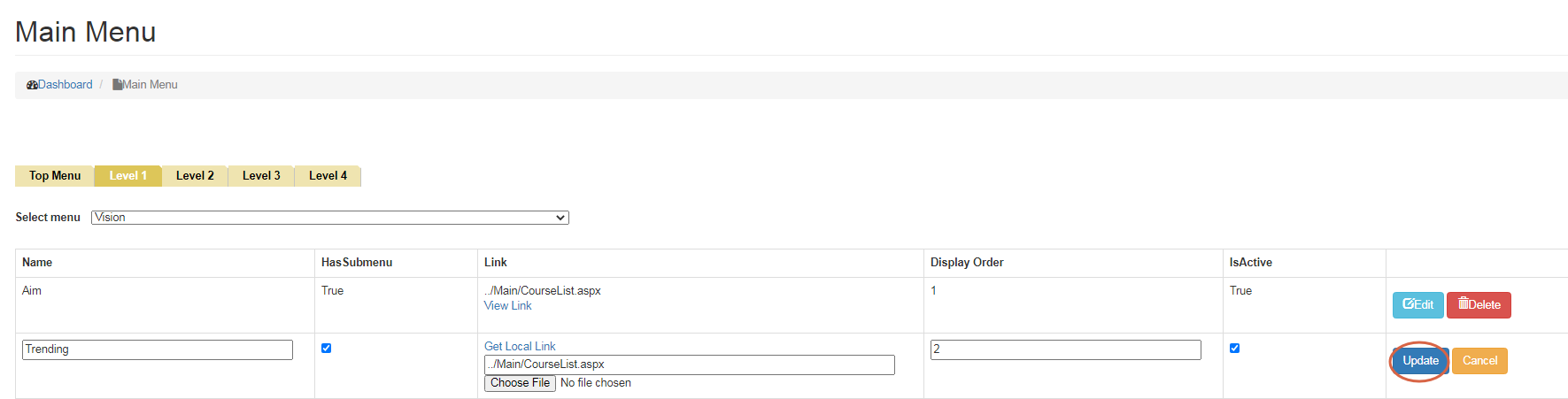The image size is (1568, 399).
Task: Expand the Select menu dropdown showing Vision
Action: pyautogui.click(x=329, y=218)
